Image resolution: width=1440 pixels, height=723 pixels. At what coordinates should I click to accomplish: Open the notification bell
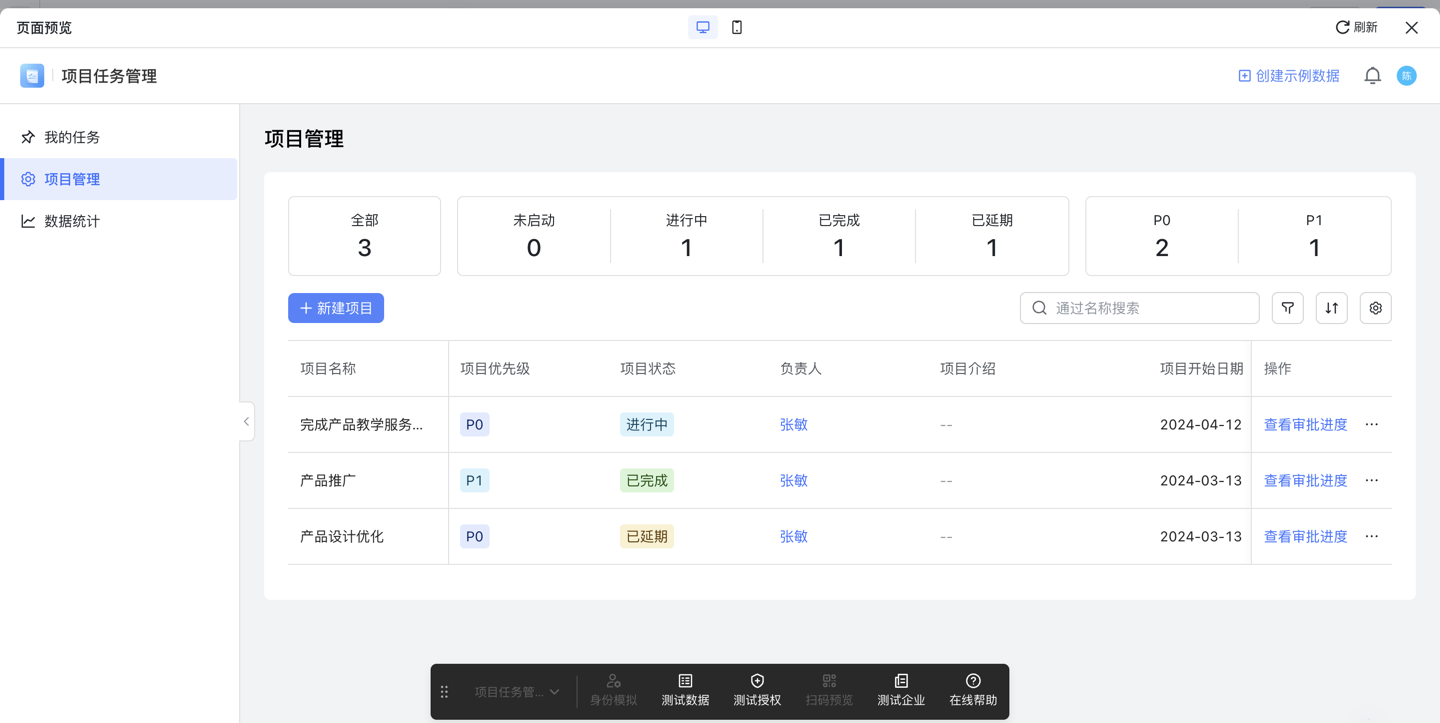(x=1372, y=76)
